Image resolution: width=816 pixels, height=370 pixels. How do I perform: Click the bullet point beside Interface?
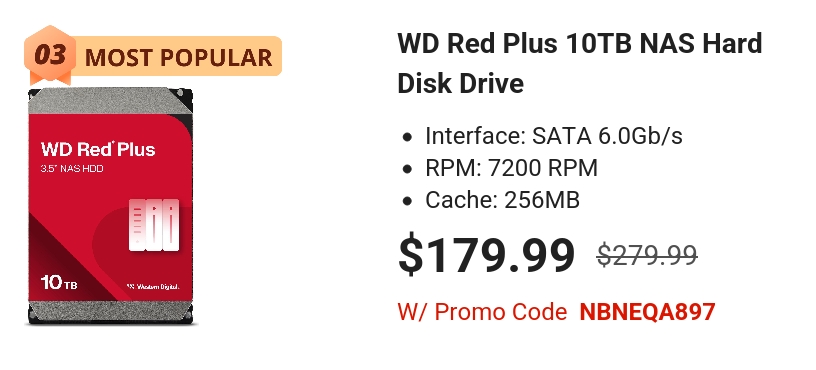pos(407,137)
